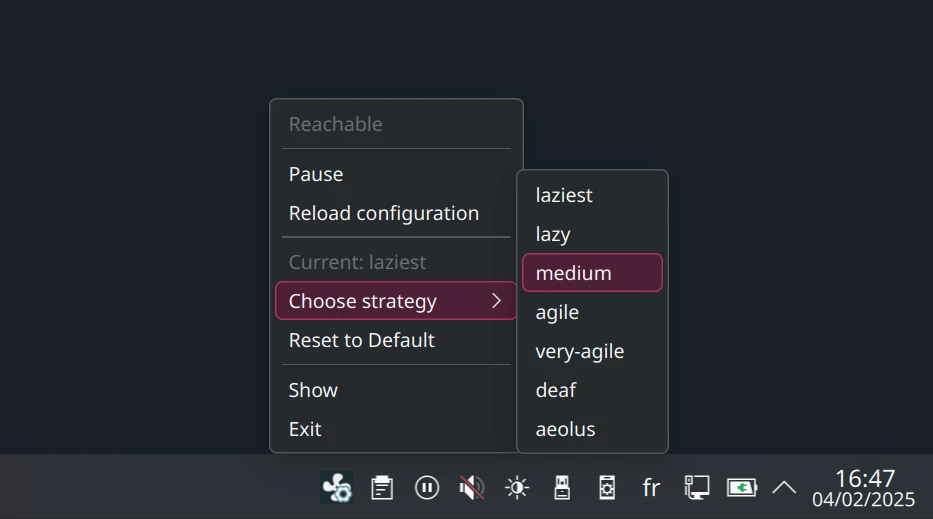Open the brightness sun icon

tap(517, 488)
